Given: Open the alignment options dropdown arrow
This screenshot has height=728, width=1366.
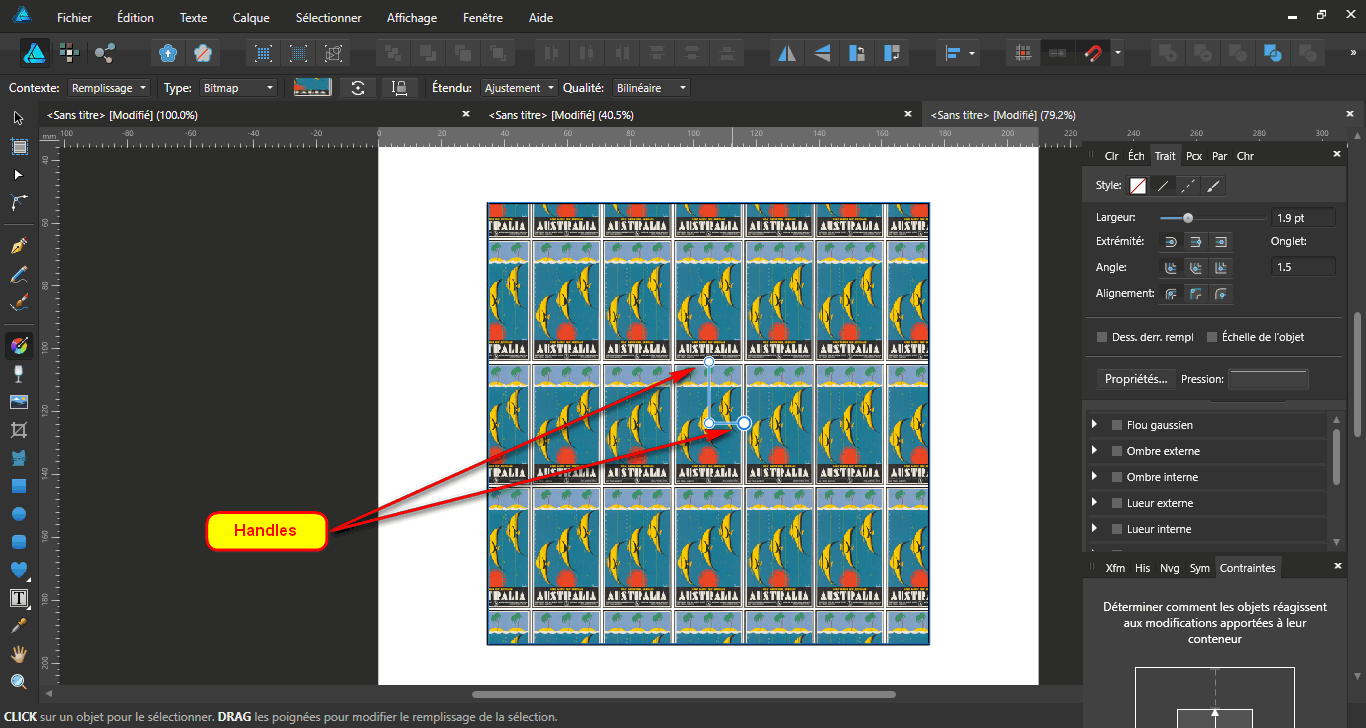Looking at the screenshot, I should pos(973,53).
